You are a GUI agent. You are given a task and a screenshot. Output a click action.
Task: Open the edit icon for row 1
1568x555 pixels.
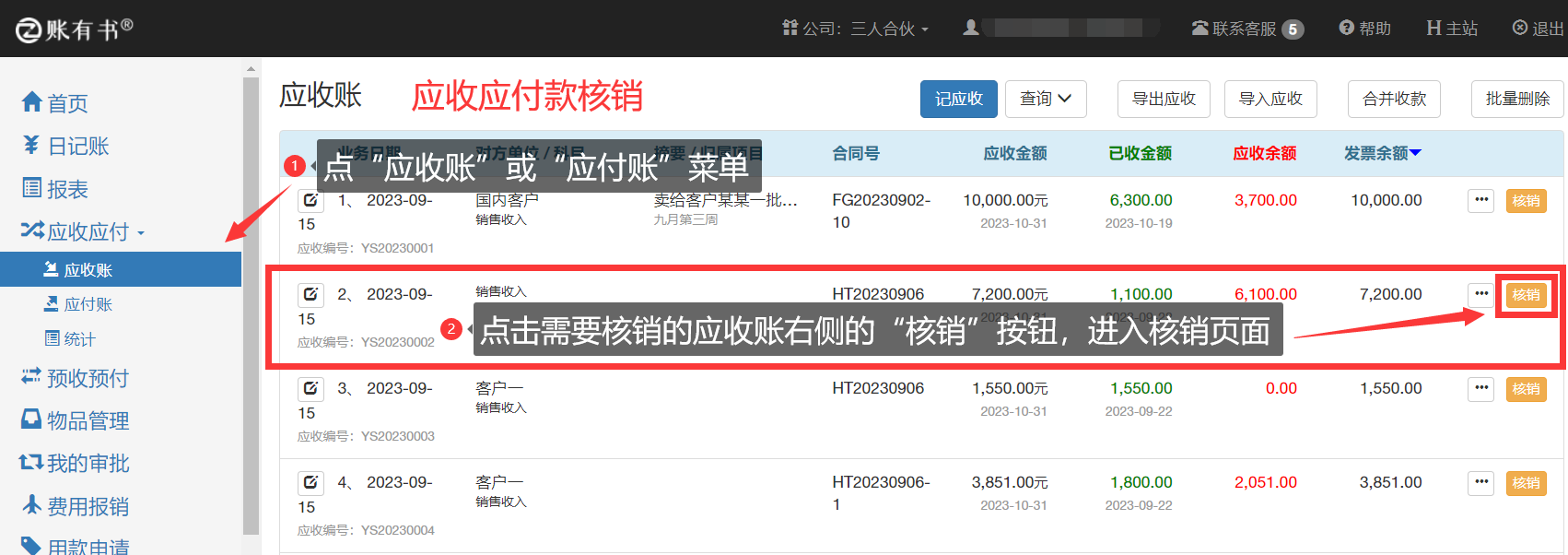point(310,200)
